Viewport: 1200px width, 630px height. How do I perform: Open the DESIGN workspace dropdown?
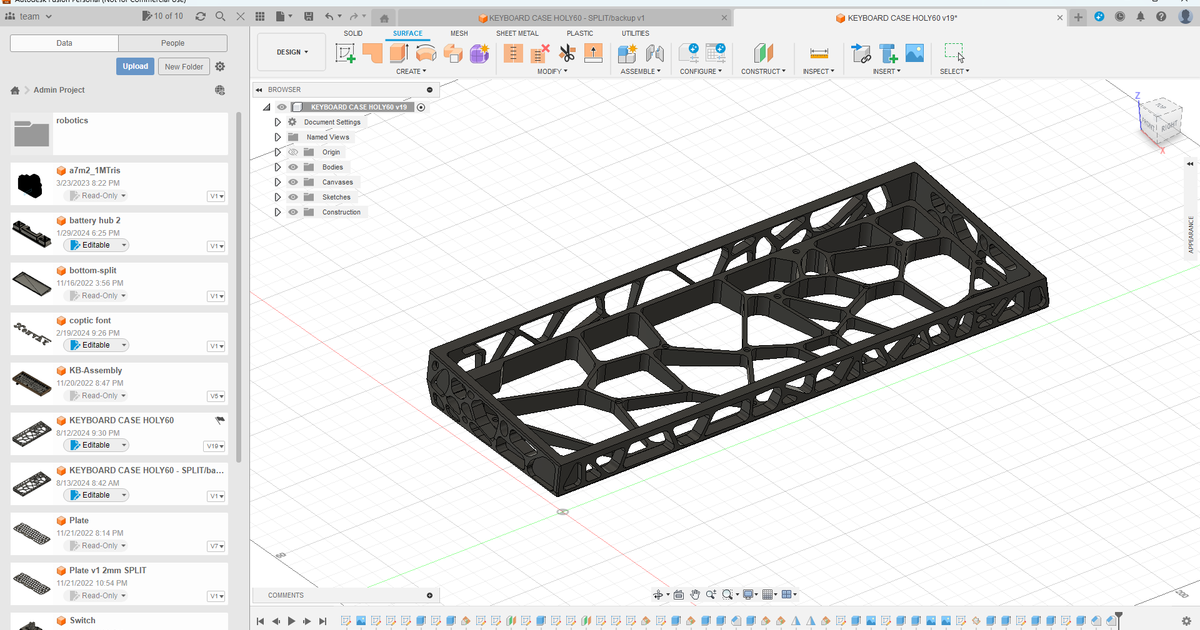click(292, 52)
